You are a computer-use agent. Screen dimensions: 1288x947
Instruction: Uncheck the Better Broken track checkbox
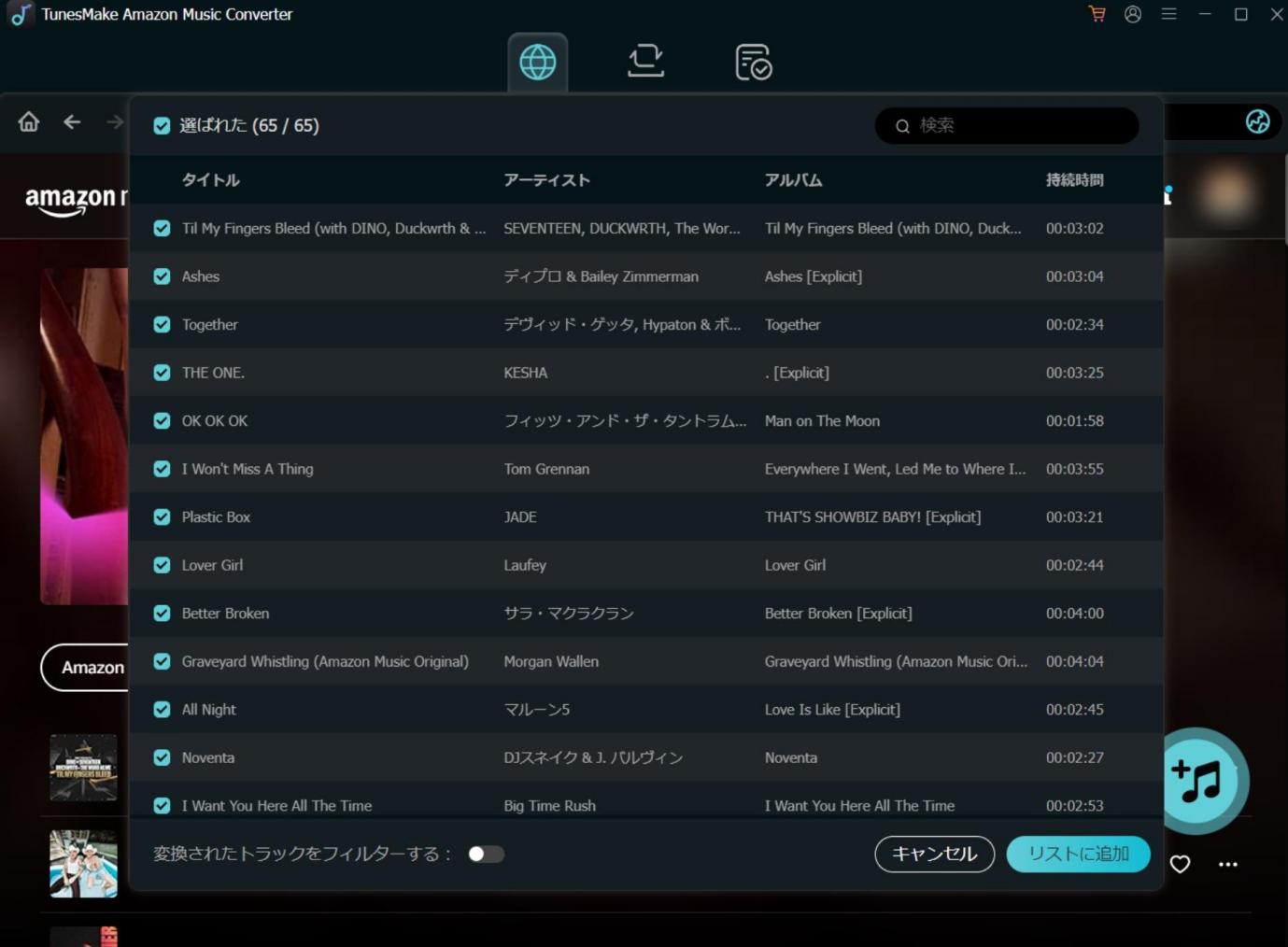[162, 613]
